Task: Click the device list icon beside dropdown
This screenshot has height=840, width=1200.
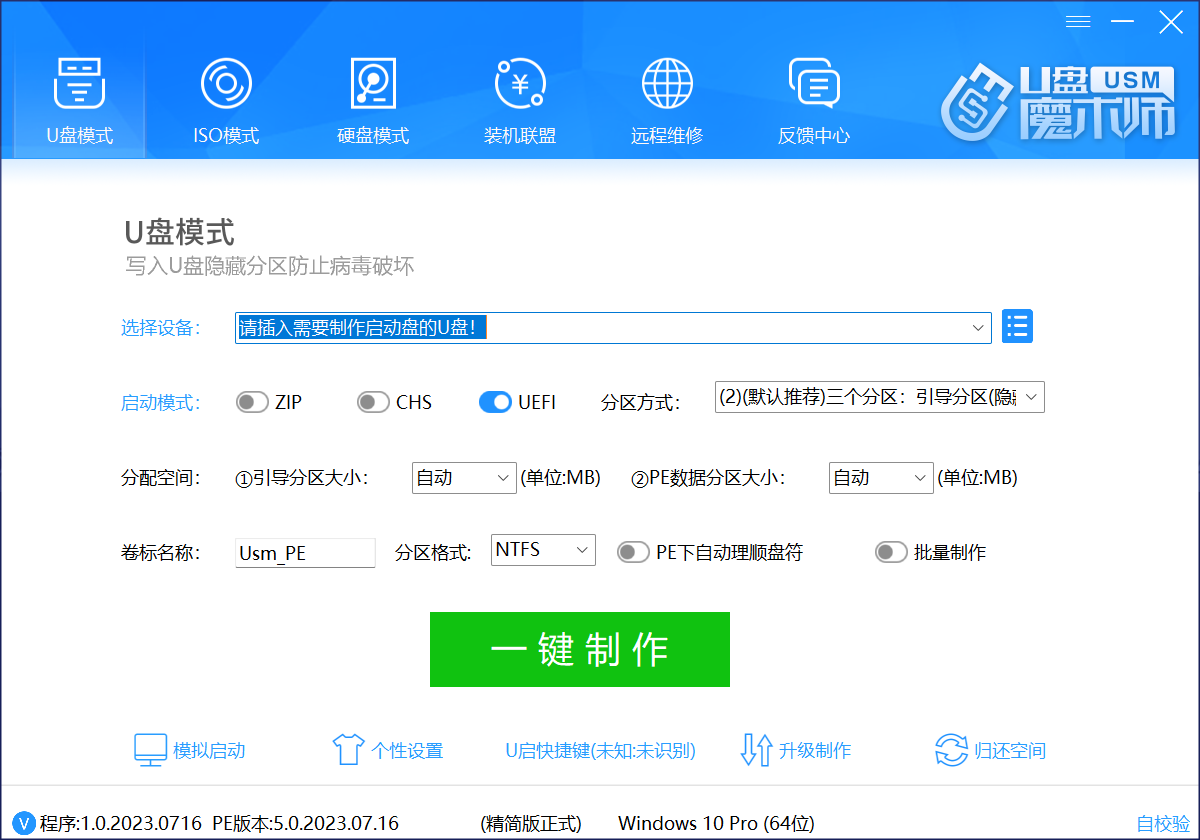Action: coord(1017,326)
